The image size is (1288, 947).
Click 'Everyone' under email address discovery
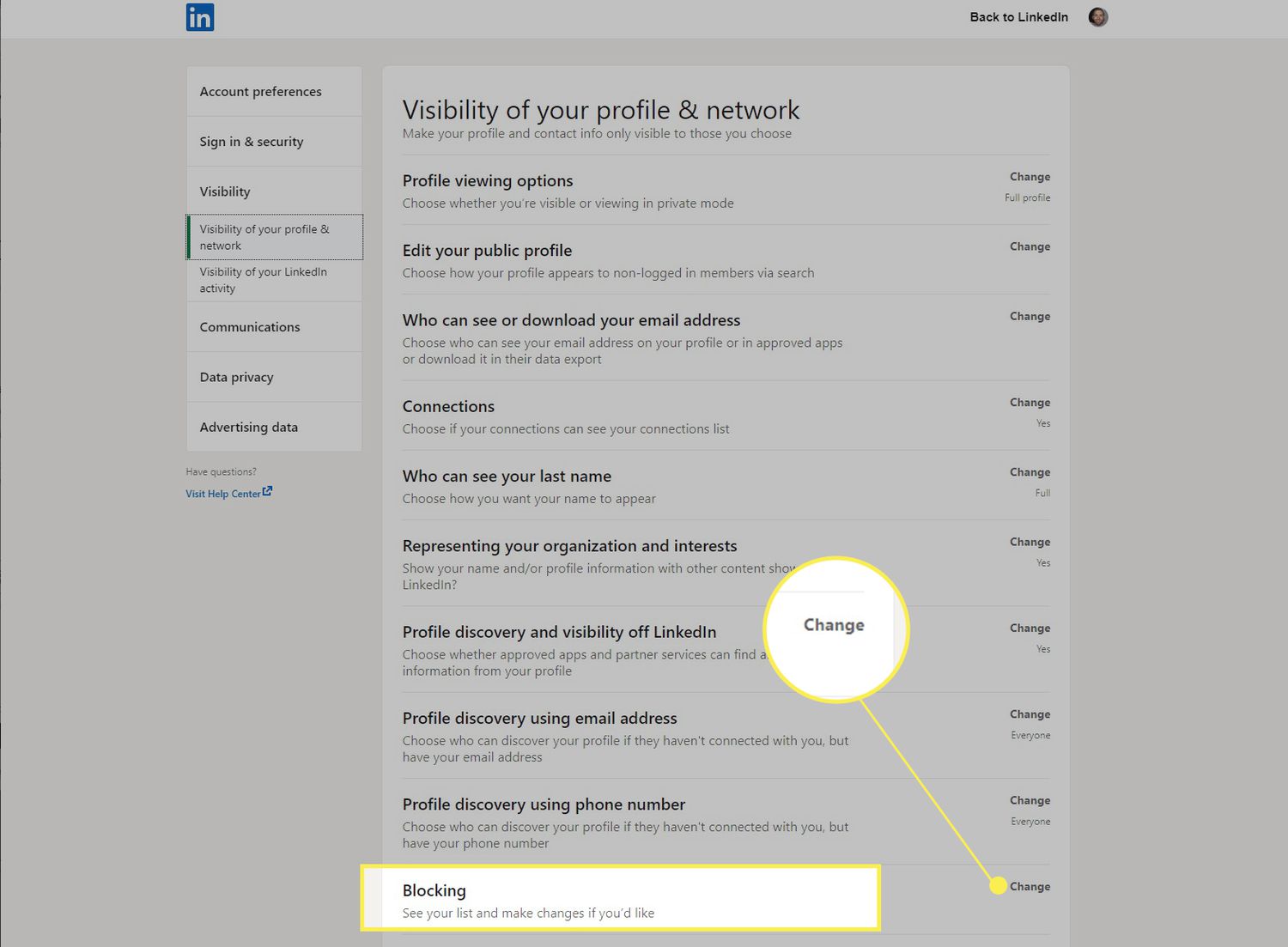pyautogui.click(x=1030, y=735)
